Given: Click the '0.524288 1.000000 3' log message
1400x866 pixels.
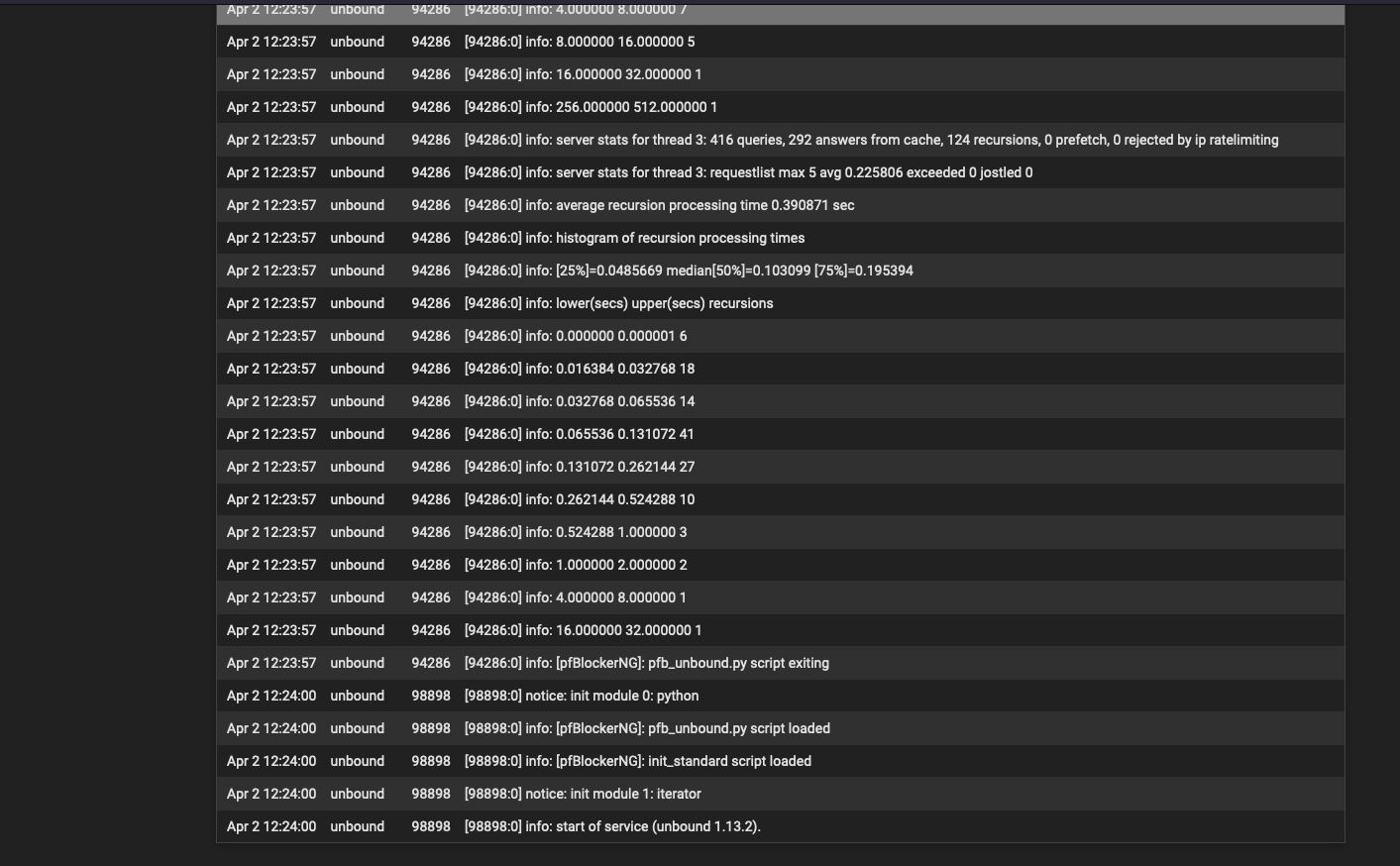Looking at the screenshot, I should 576,532.
